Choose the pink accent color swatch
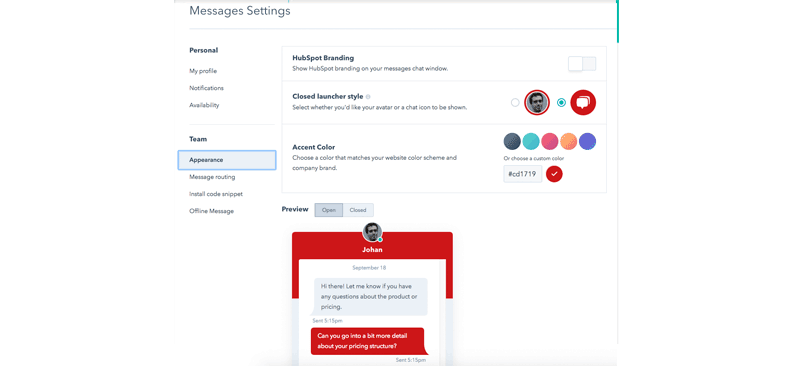 tap(549, 141)
